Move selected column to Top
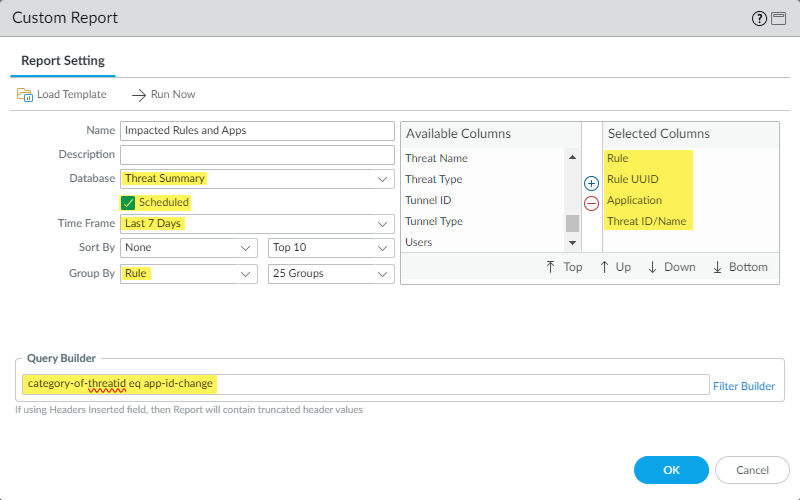 pos(563,267)
